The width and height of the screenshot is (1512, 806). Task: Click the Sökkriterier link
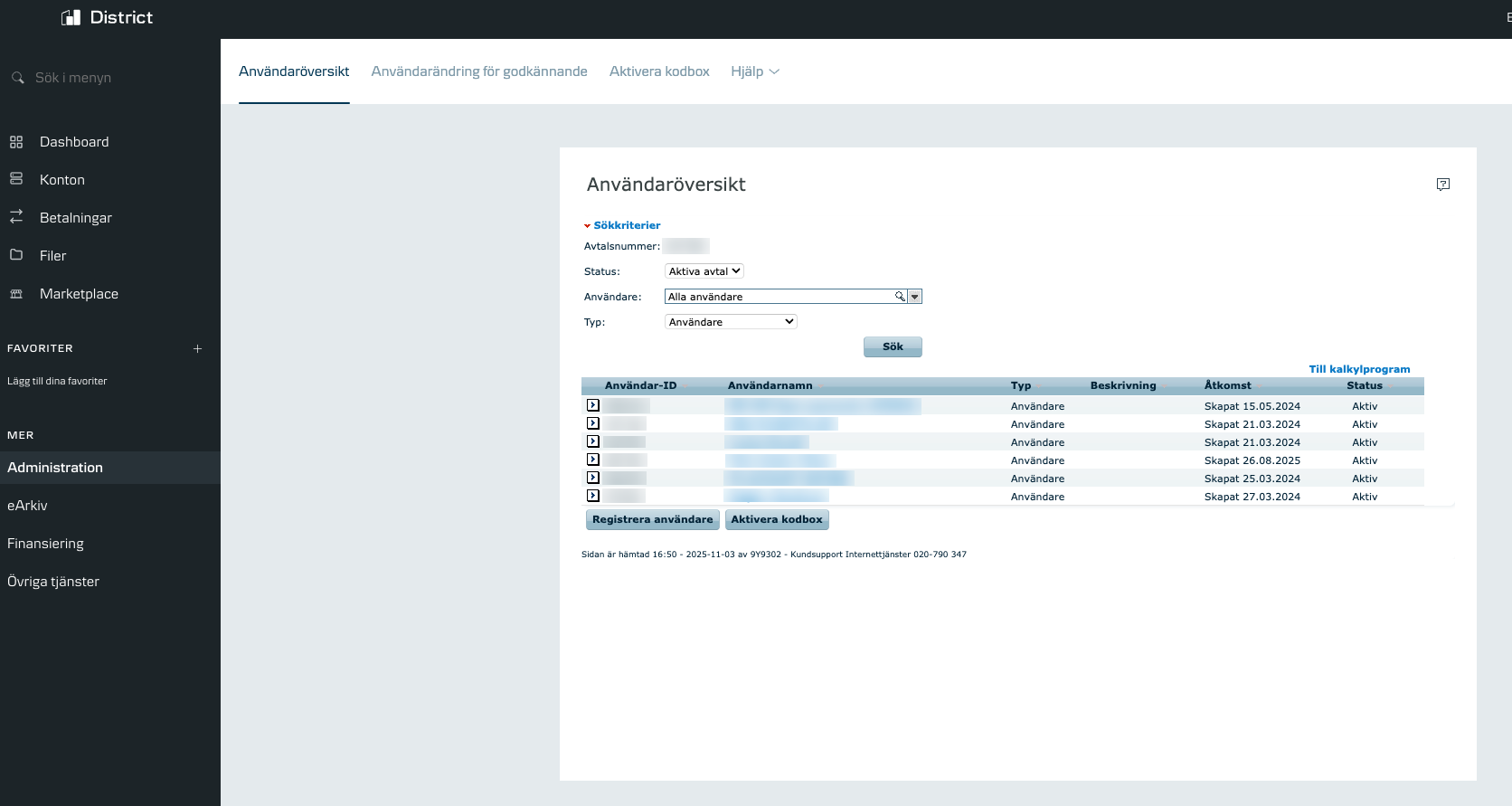(627, 225)
